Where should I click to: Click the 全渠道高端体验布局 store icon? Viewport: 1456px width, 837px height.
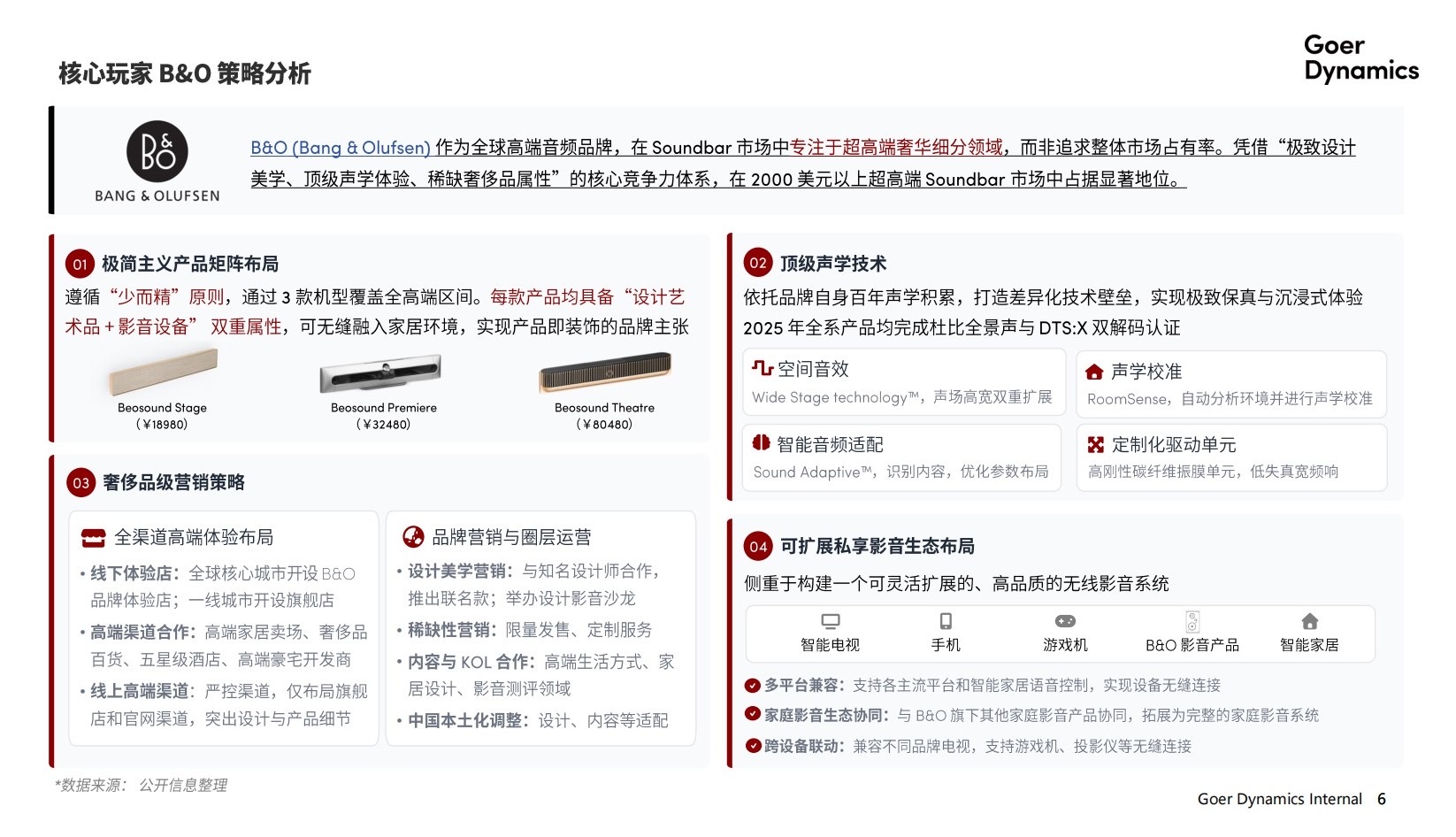pyautogui.click(x=93, y=537)
